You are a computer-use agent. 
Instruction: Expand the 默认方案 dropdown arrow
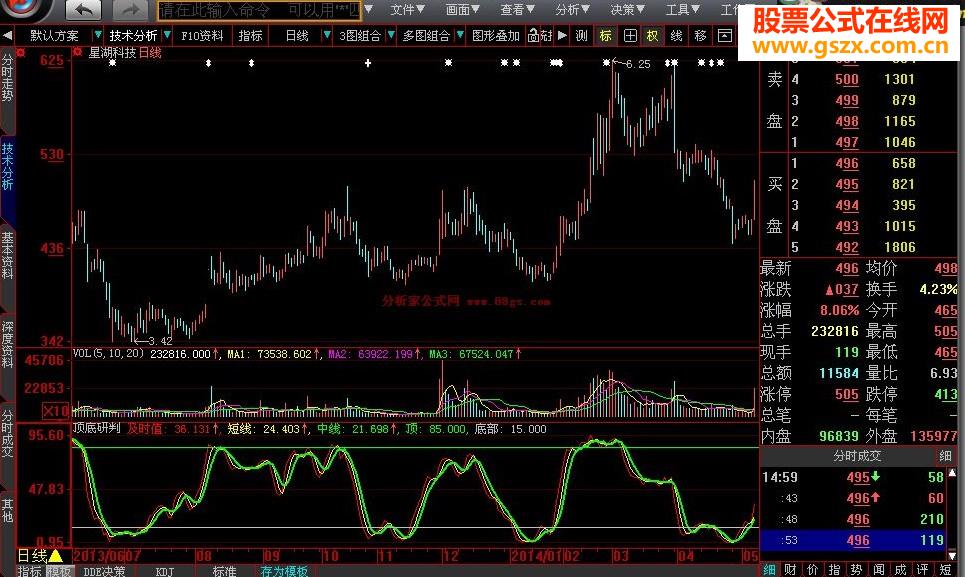[97, 36]
